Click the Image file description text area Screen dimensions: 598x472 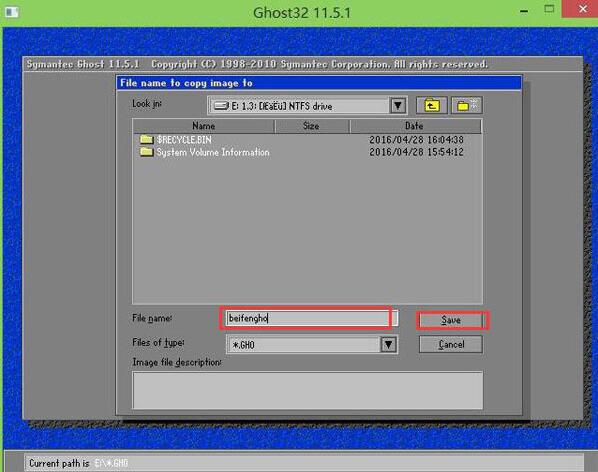click(x=307, y=390)
